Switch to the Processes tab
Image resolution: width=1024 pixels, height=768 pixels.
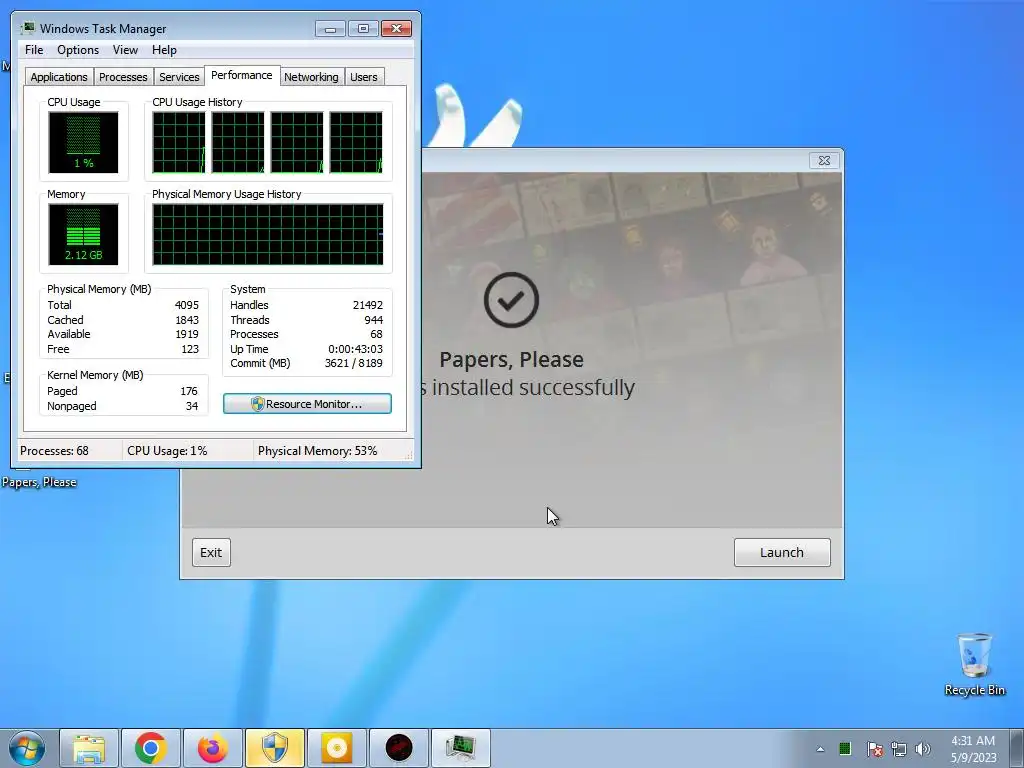[123, 77]
